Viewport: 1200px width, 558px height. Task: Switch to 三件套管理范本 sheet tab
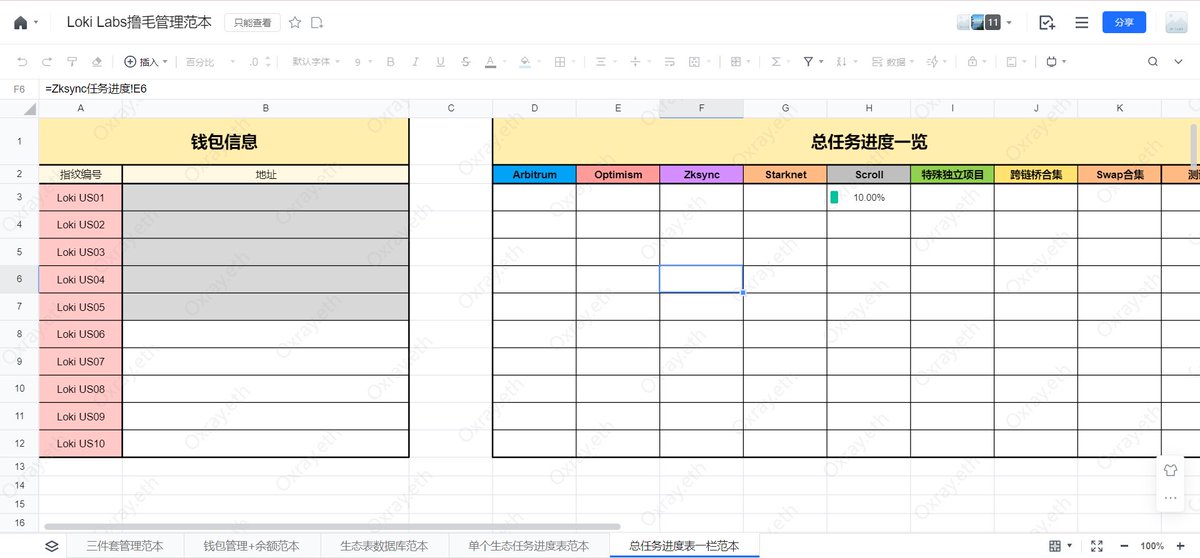[x=125, y=546]
